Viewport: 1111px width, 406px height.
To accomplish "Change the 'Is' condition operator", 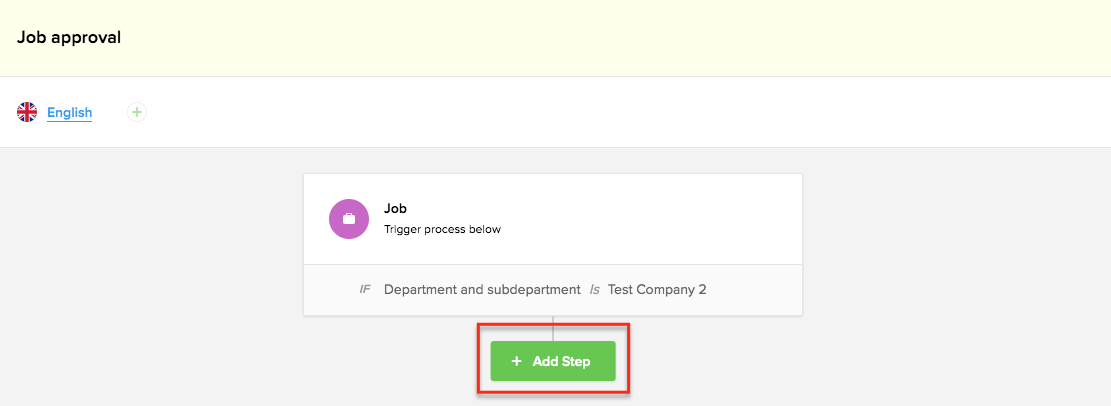I will pyautogui.click(x=594, y=290).
